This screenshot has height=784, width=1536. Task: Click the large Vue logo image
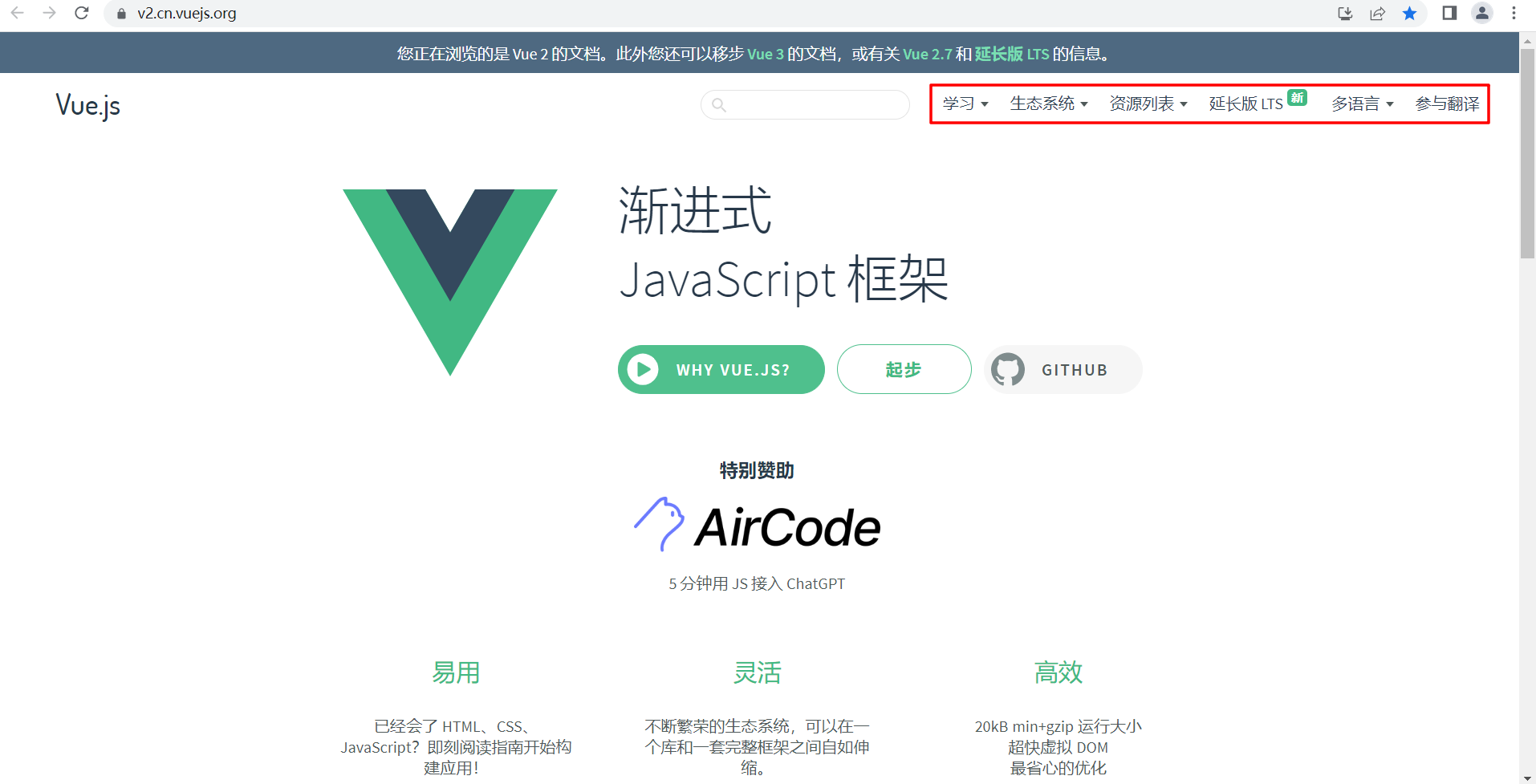pos(450,282)
